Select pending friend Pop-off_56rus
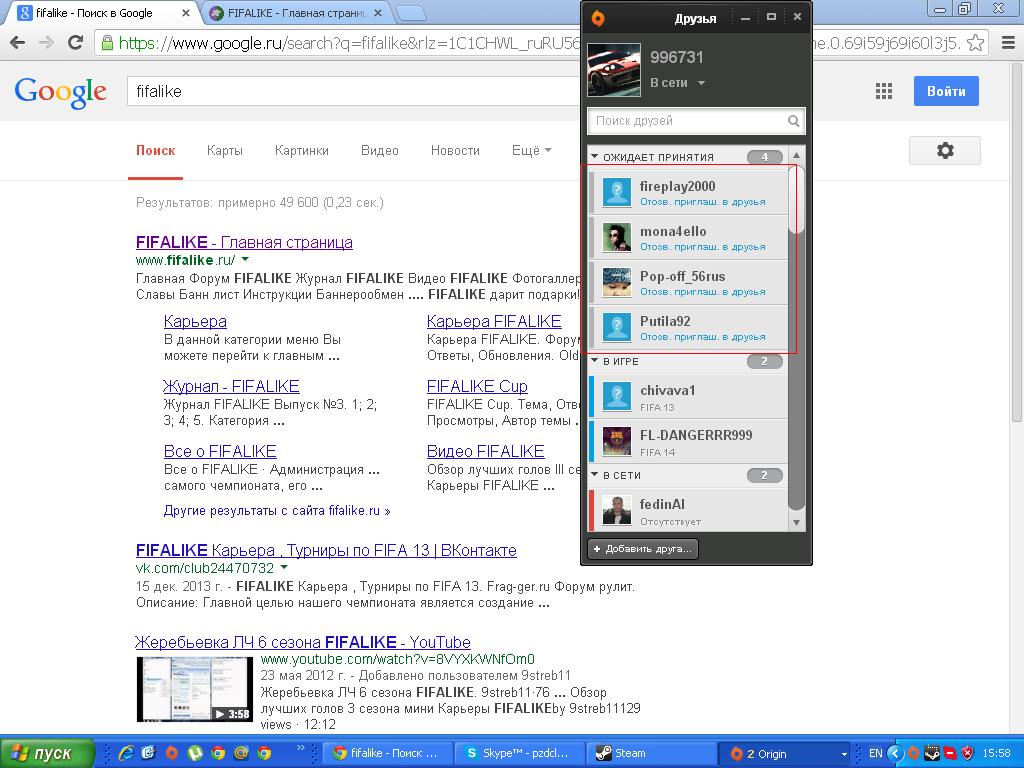This screenshot has width=1024, height=768. (688, 283)
